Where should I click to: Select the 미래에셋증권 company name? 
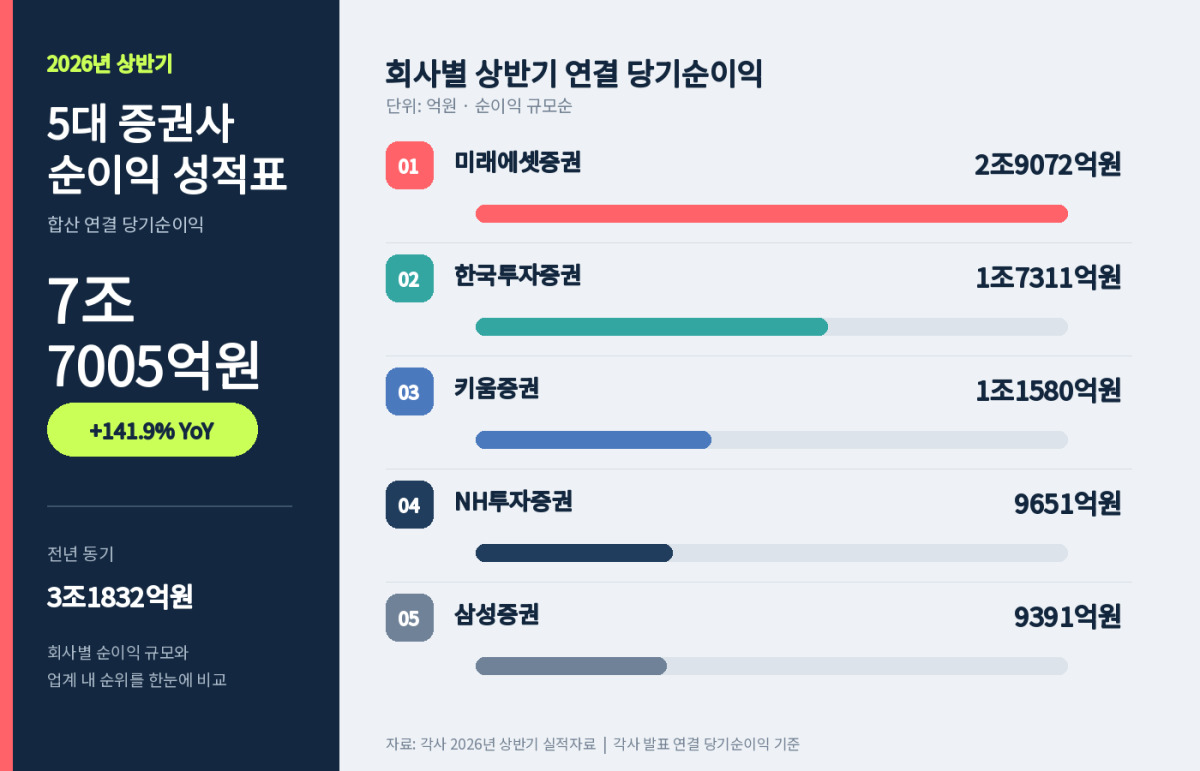pos(517,162)
